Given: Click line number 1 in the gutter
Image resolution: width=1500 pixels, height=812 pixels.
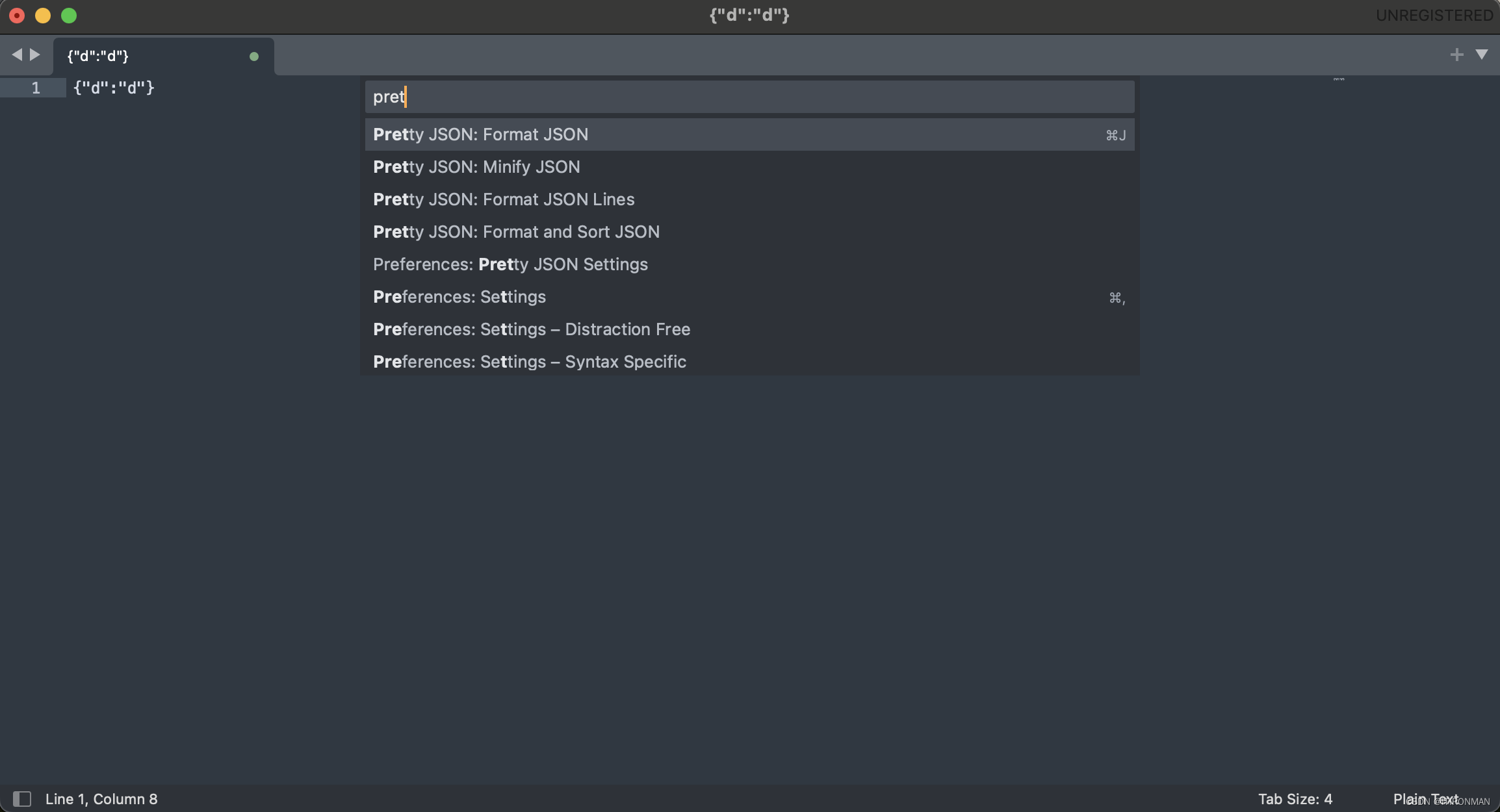Looking at the screenshot, I should click(x=36, y=88).
